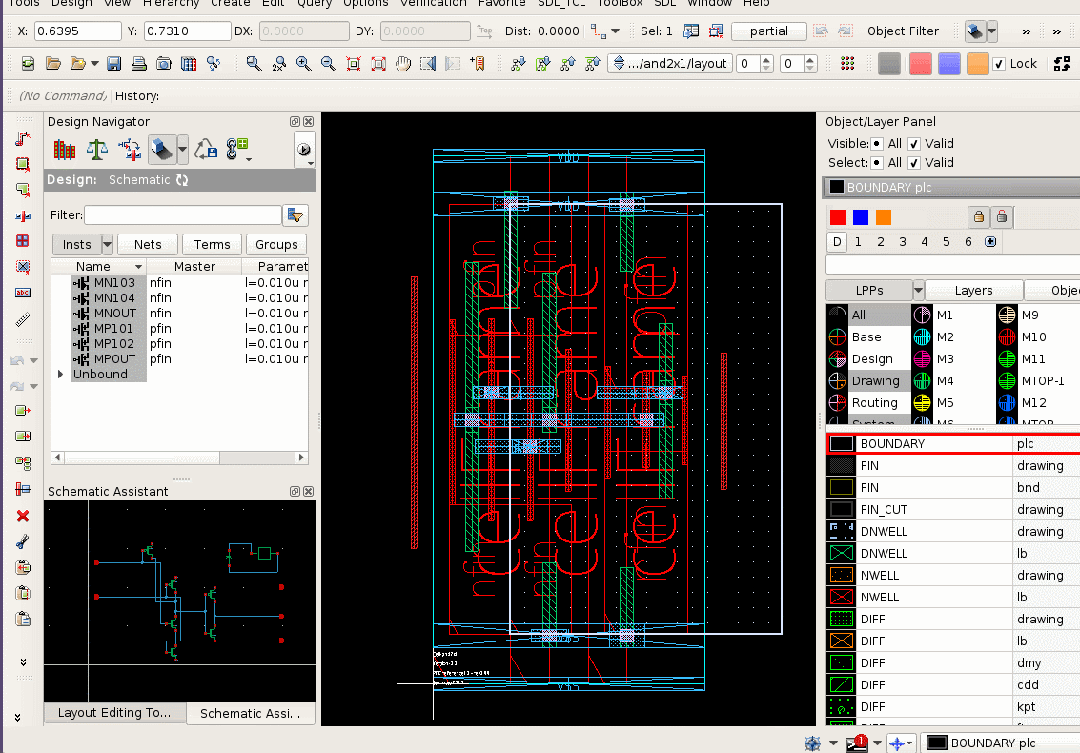Toggle the Visible Valid checkbox
Image resolution: width=1080 pixels, height=753 pixels.
click(914, 143)
